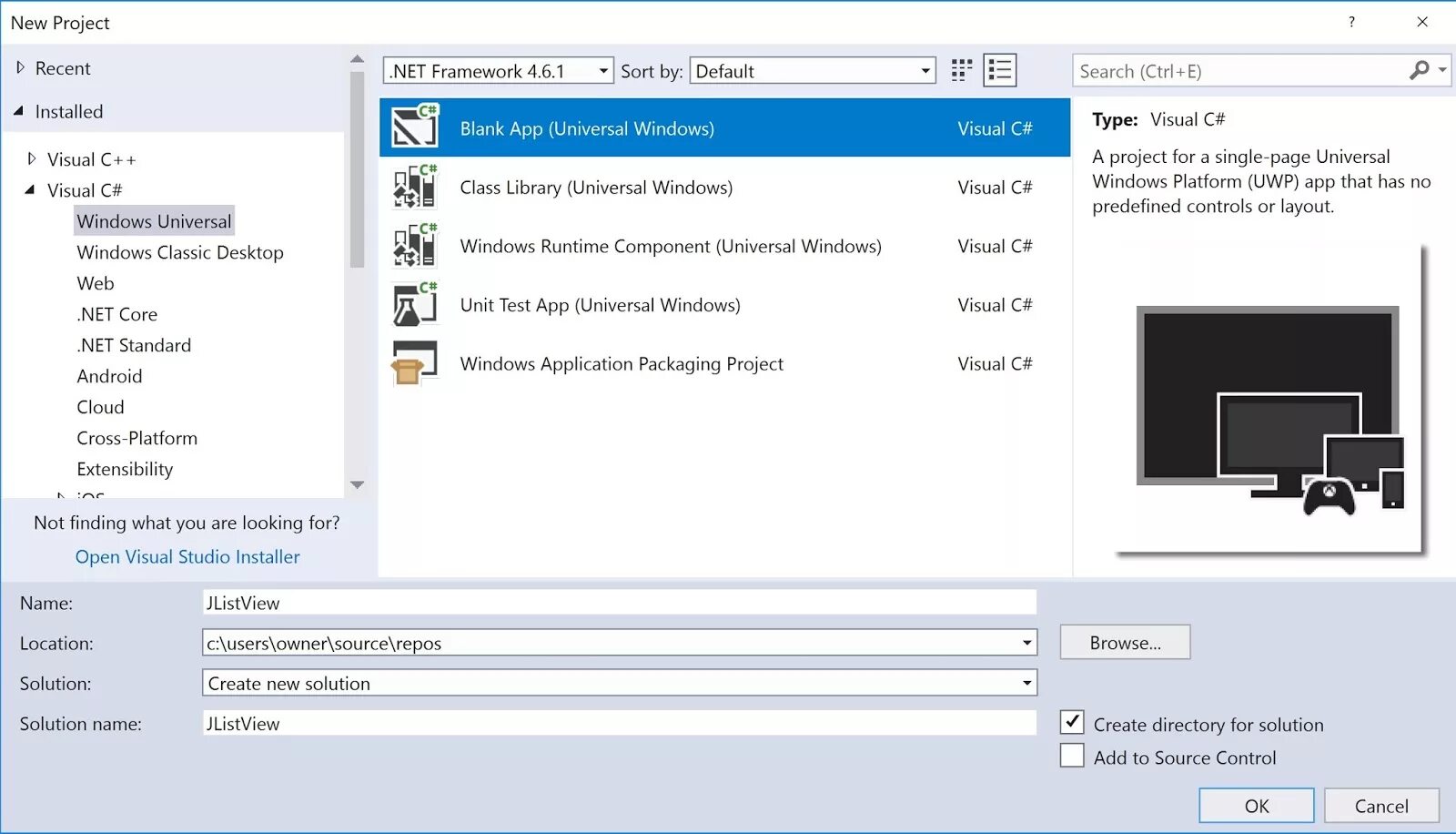Image resolution: width=1456 pixels, height=834 pixels.
Task: Click the Blank App project template icon
Action: [415, 127]
